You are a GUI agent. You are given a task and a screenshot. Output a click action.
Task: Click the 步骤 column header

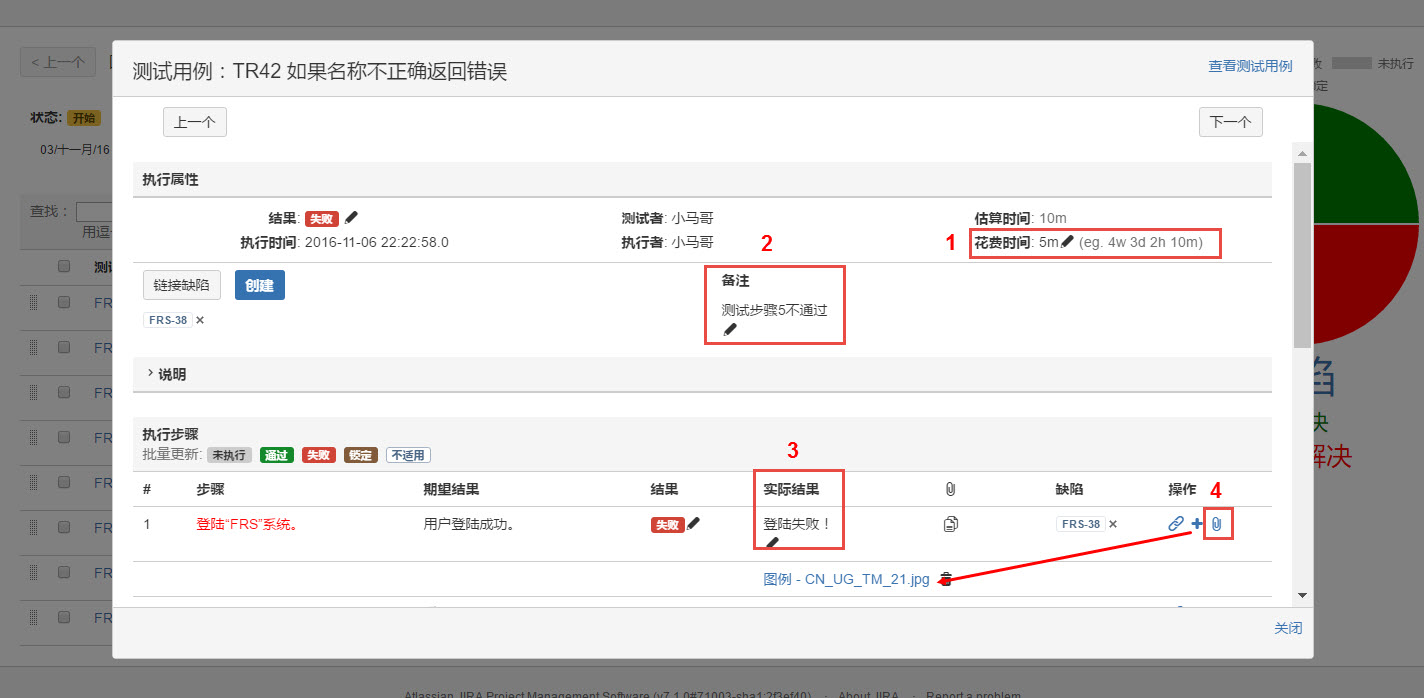211,490
